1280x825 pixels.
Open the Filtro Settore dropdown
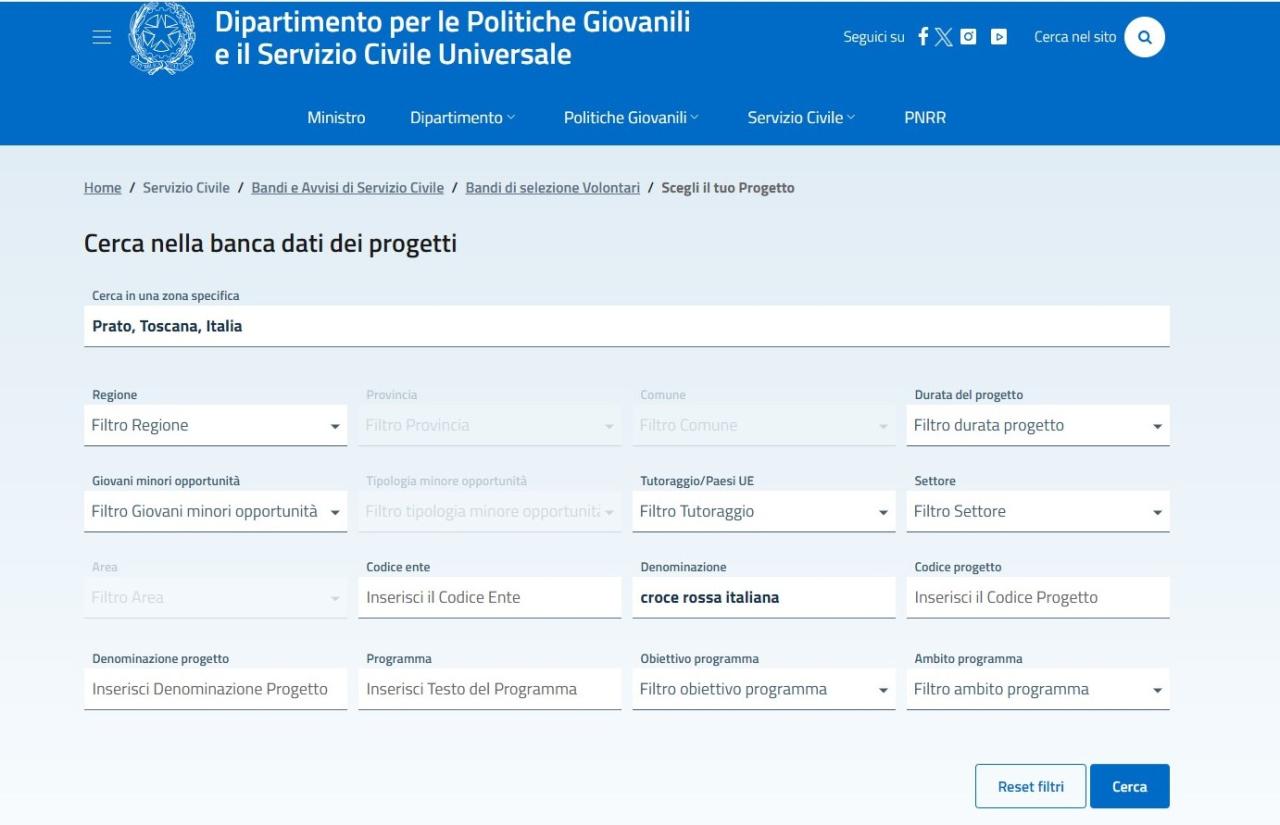point(1038,512)
